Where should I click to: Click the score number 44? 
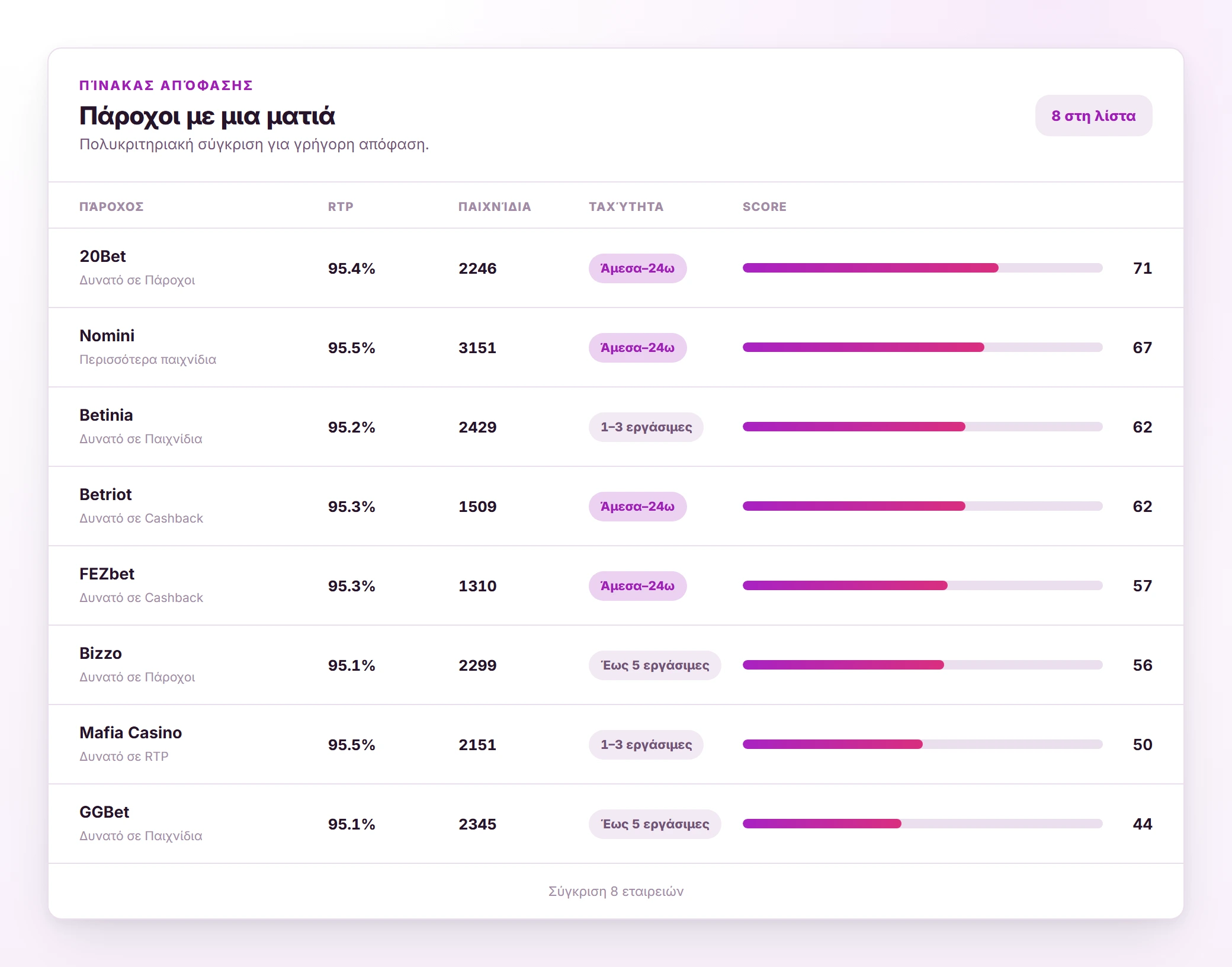click(1143, 824)
